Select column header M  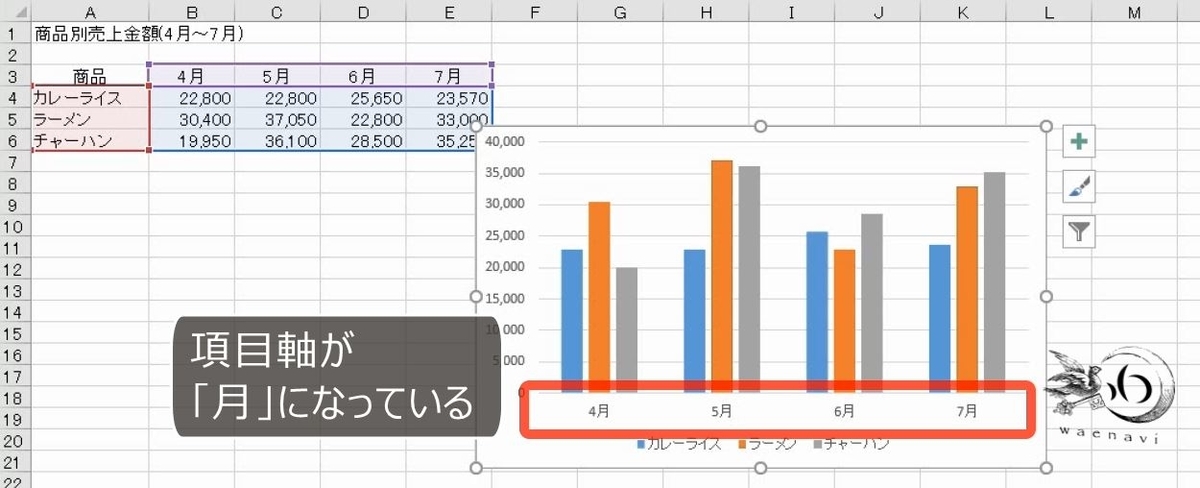pyautogui.click(x=1134, y=11)
